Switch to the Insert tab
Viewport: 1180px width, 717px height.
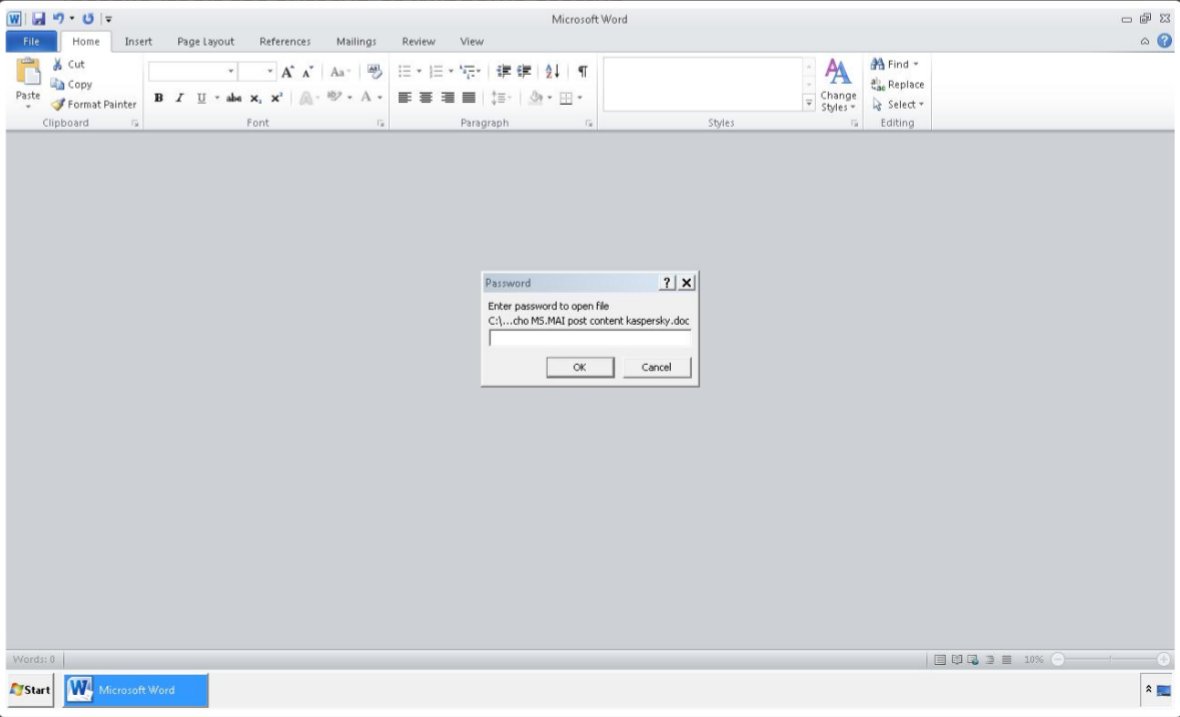[x=138, y=41]
